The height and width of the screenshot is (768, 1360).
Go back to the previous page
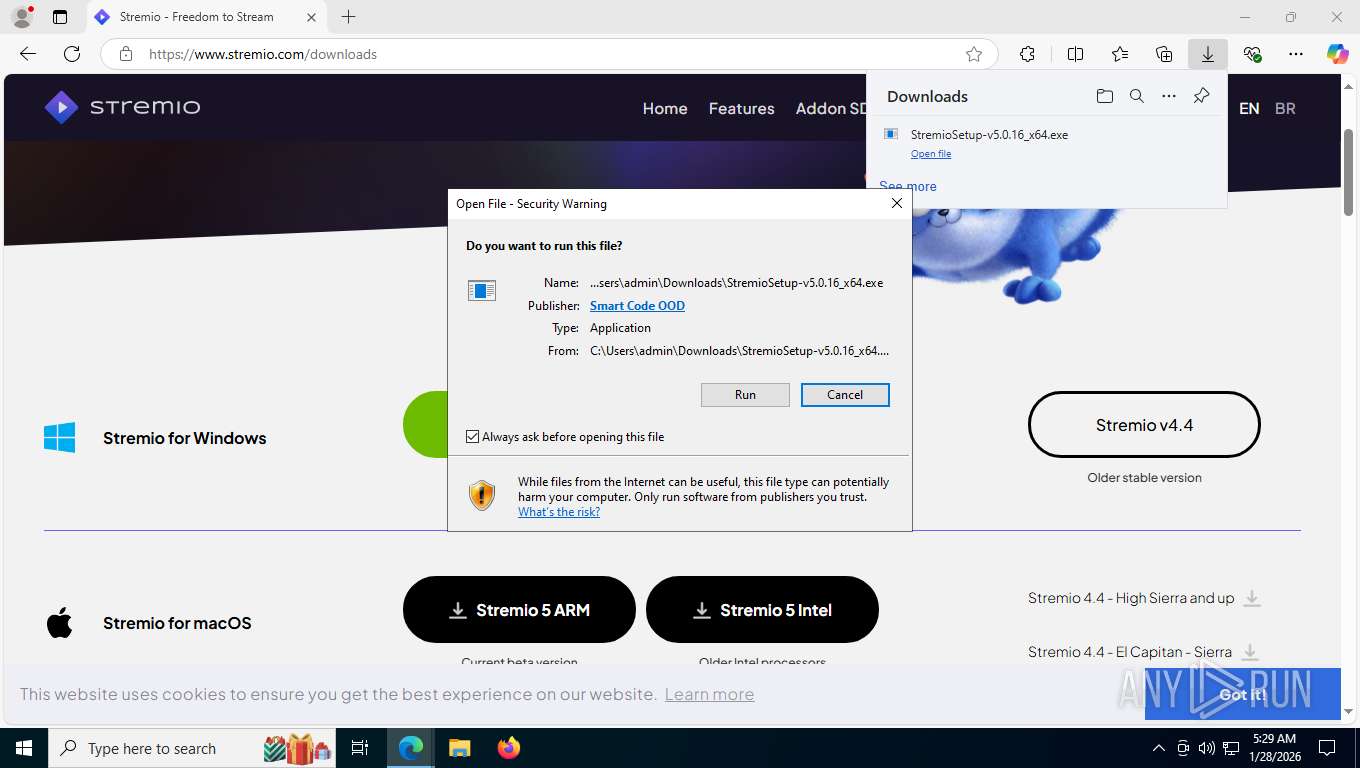28,54
